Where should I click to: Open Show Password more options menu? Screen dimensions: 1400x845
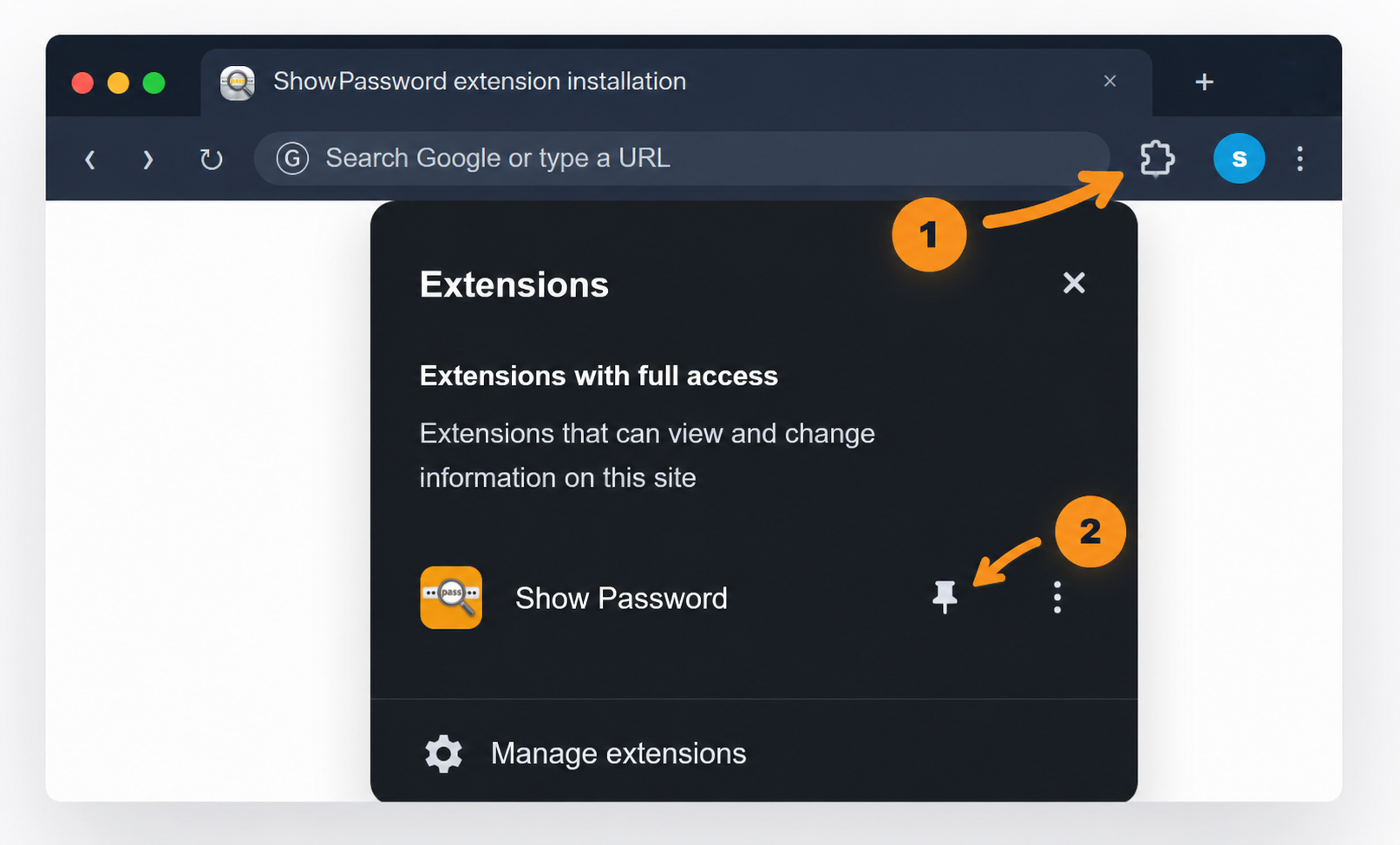pyautogui.click(x=1057, y=598)
